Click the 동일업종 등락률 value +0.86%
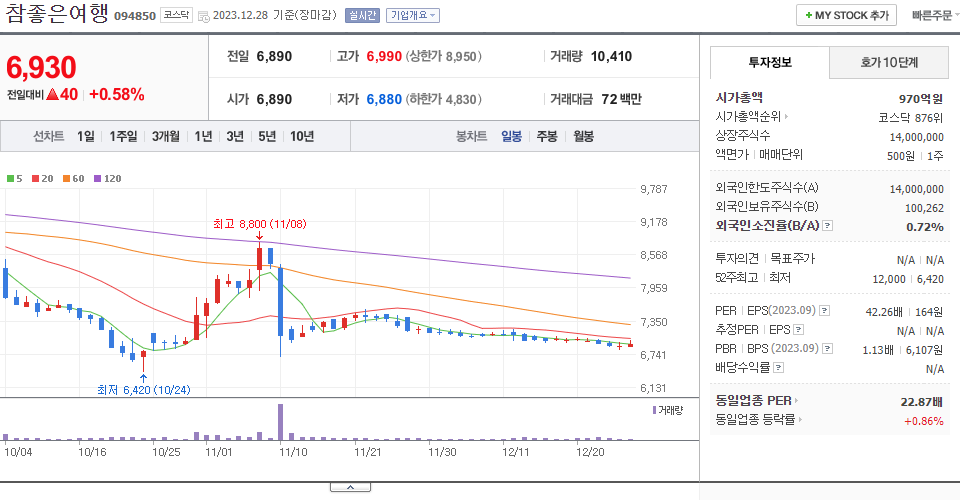This screenshot has height=500, width=960. pyautogui.click(x=923, y=421)
